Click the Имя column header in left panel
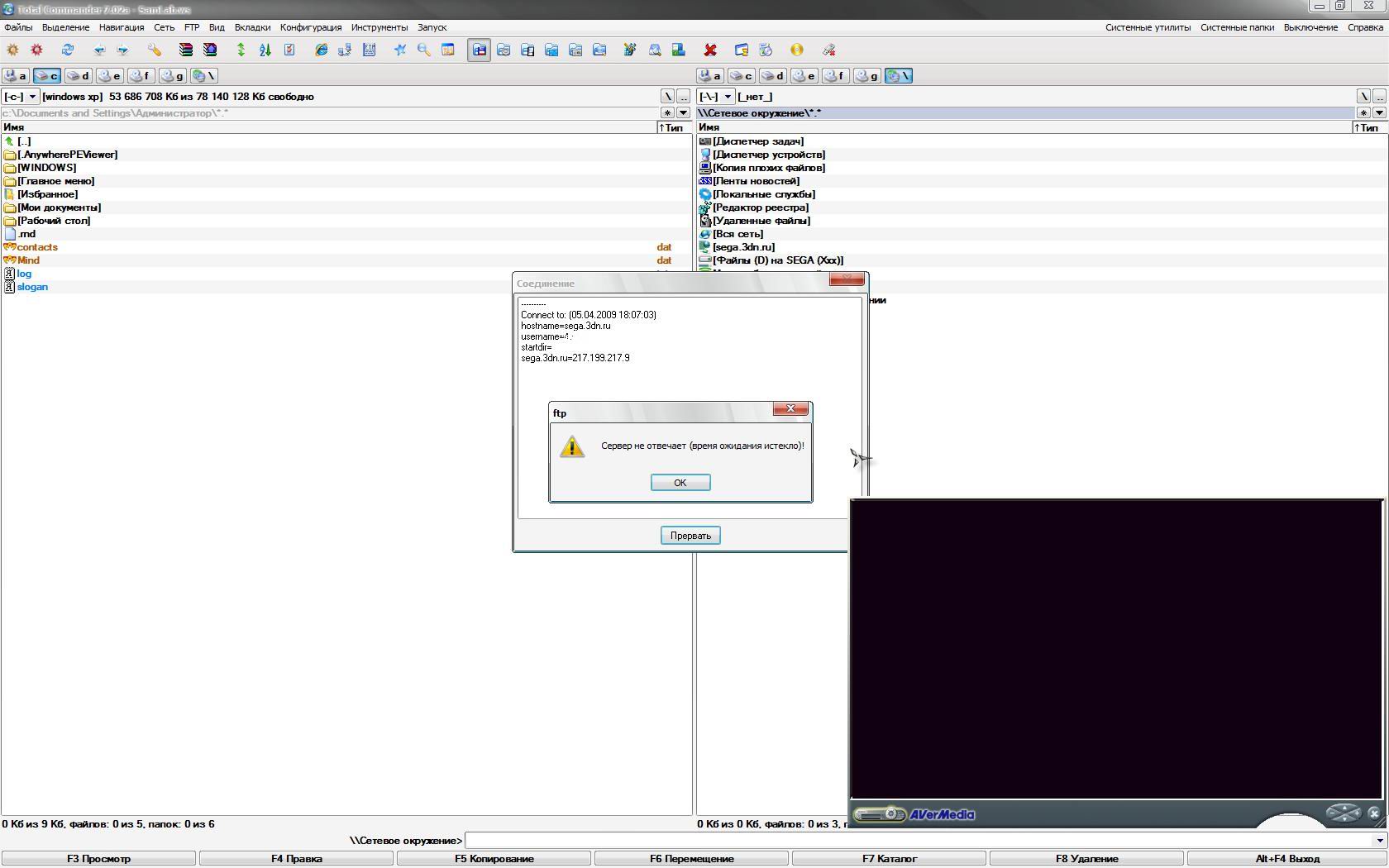The image size is (1389, 868). click(329, 127)
